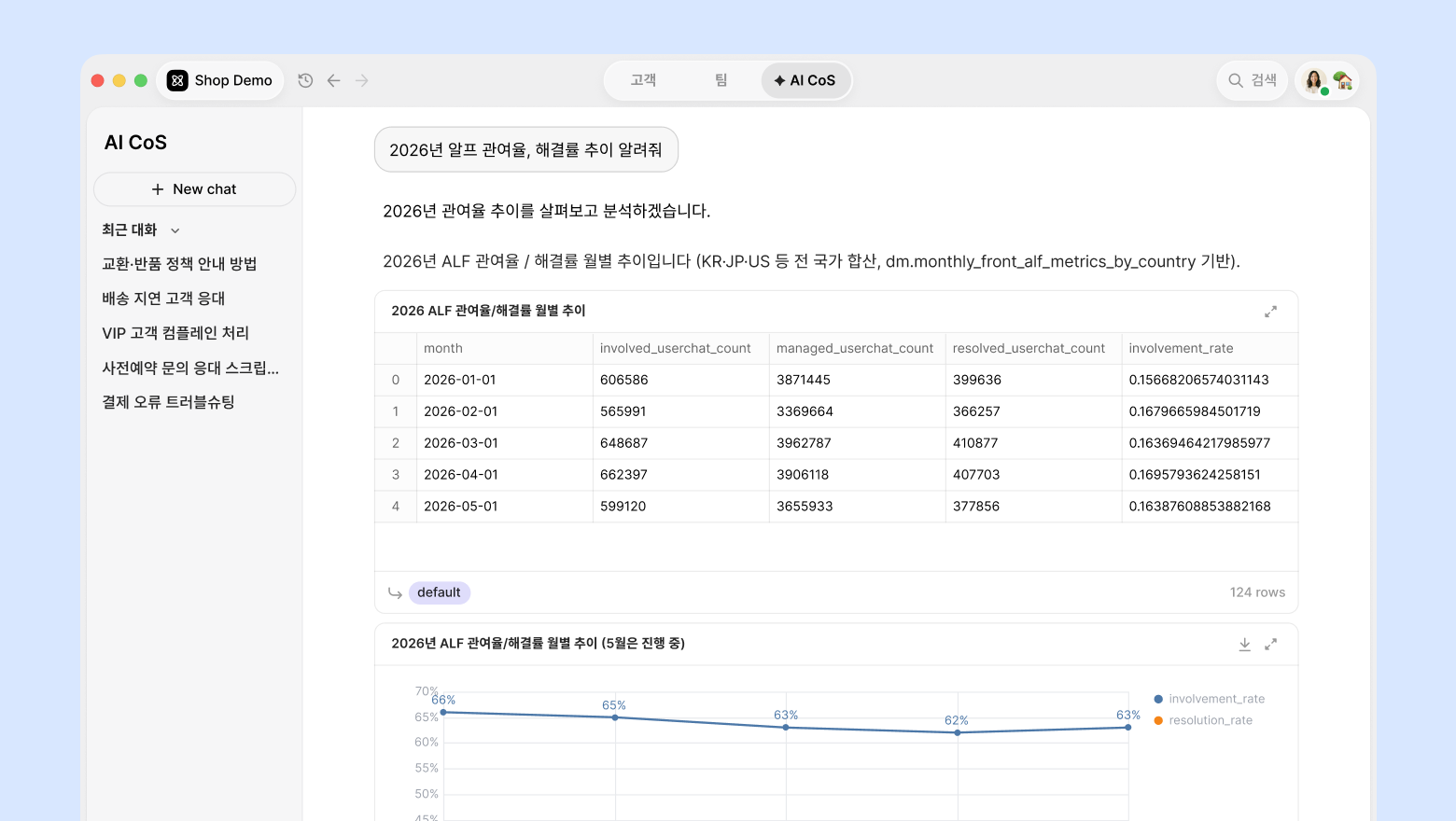Screen dimensions: 1456x821
Task: Click the cell with value 599120
Action: click(681, 507)
